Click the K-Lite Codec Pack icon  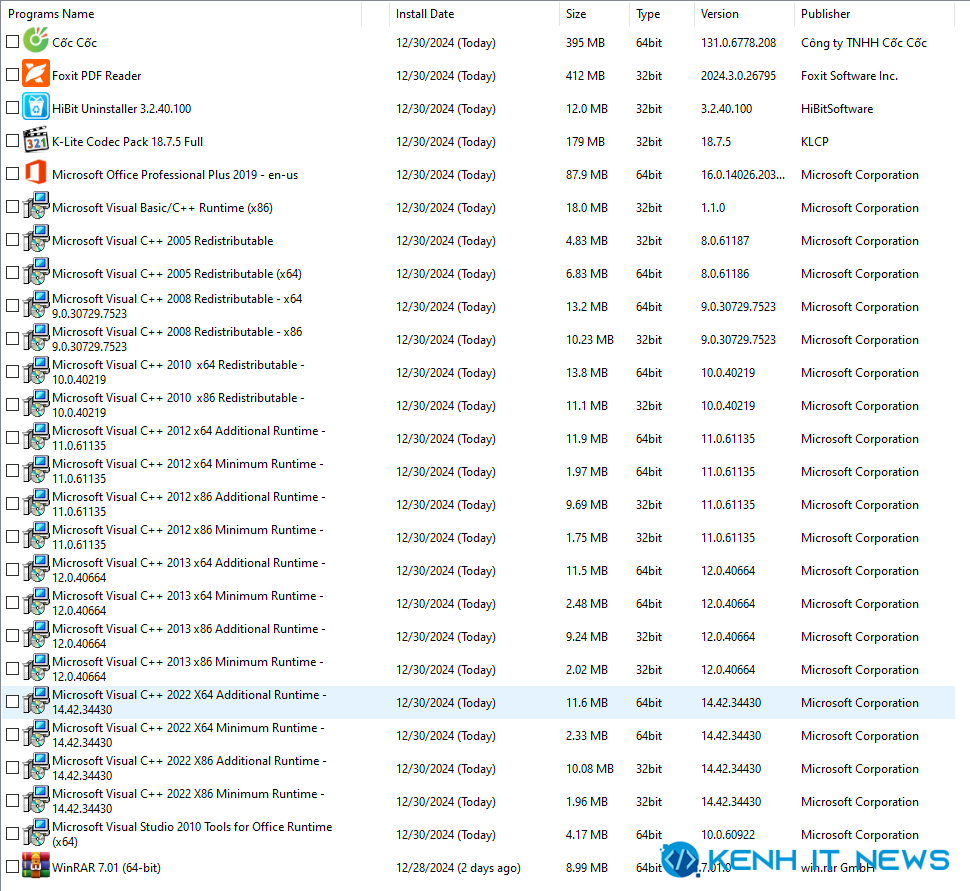[36, 140]
